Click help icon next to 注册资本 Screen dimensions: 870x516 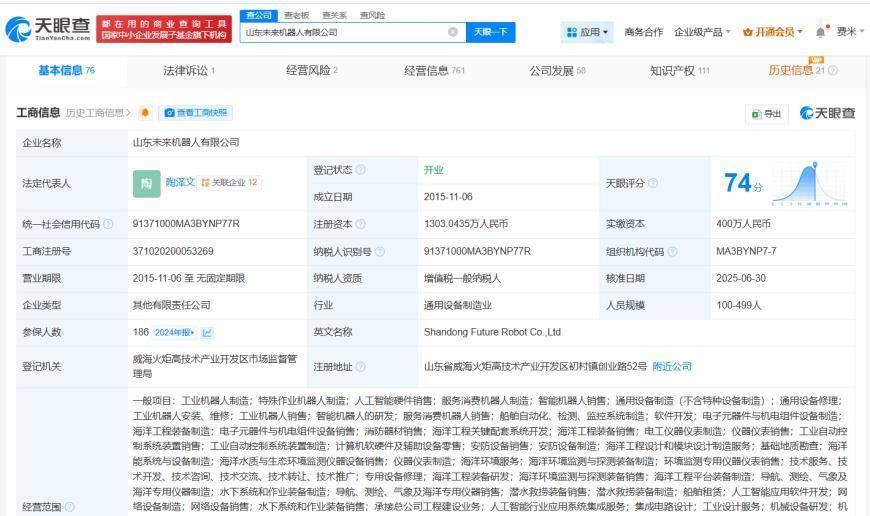point(361,224)
